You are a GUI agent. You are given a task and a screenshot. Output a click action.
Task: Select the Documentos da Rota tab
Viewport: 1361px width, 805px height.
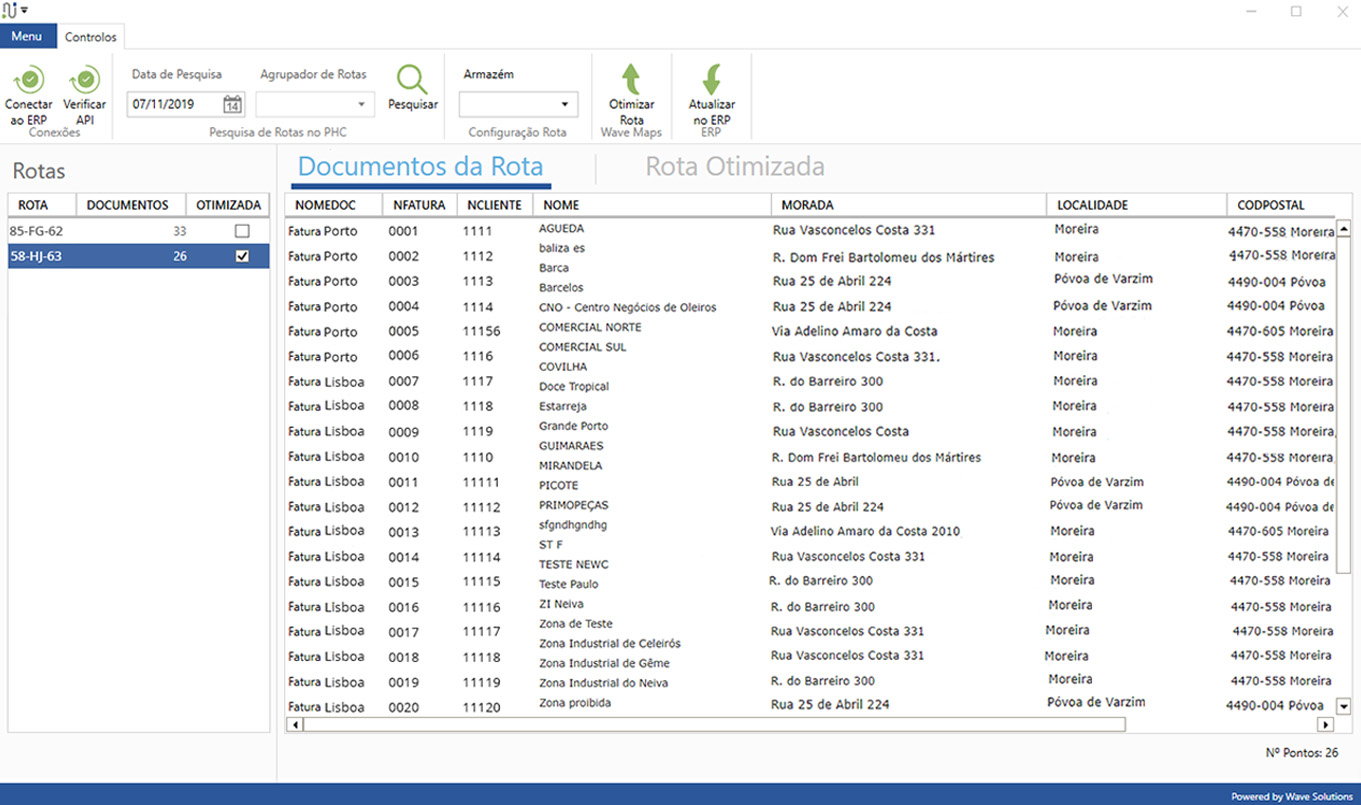point(420,166)
